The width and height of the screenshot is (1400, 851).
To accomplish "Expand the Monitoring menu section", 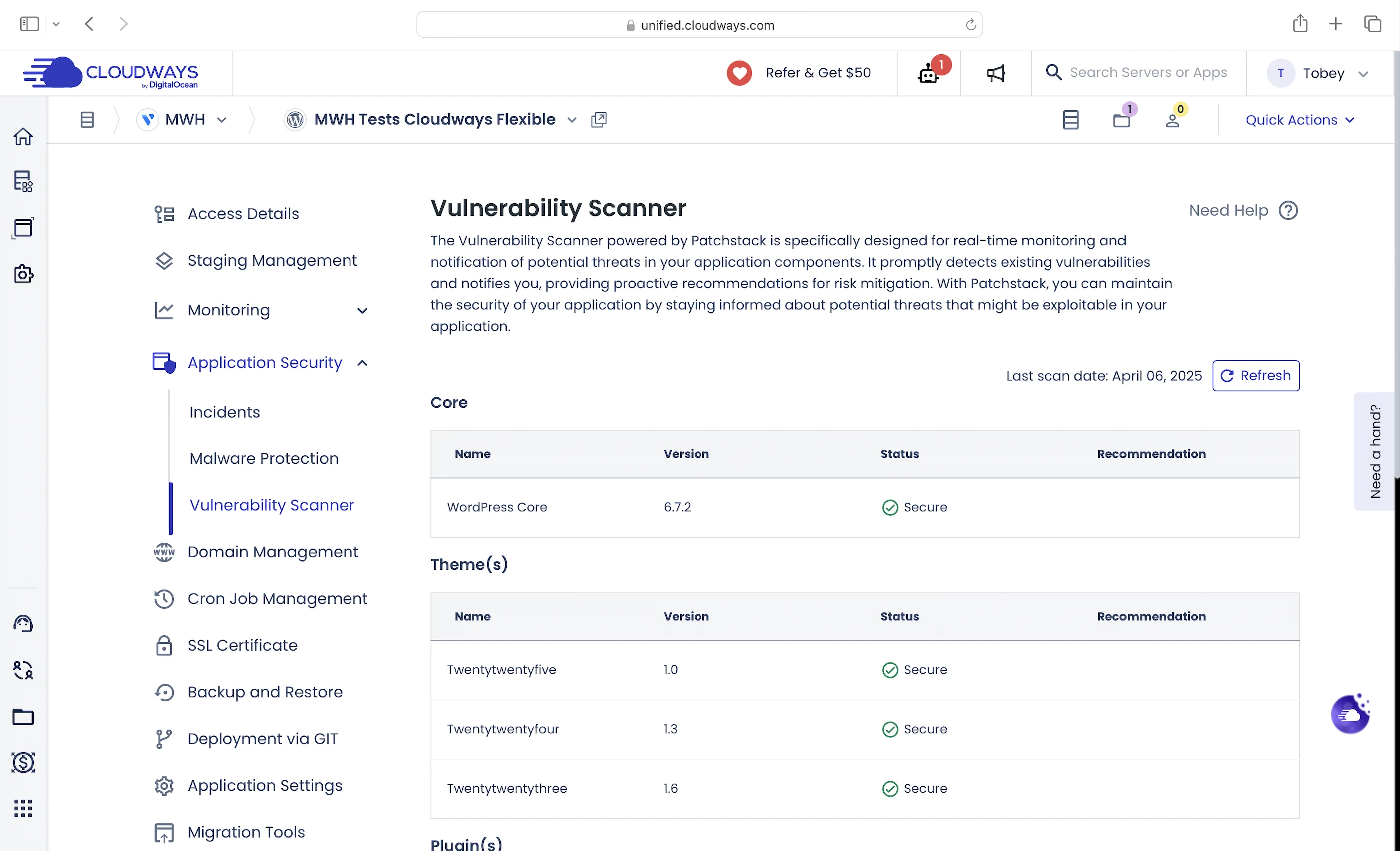I will pos(362,310).
